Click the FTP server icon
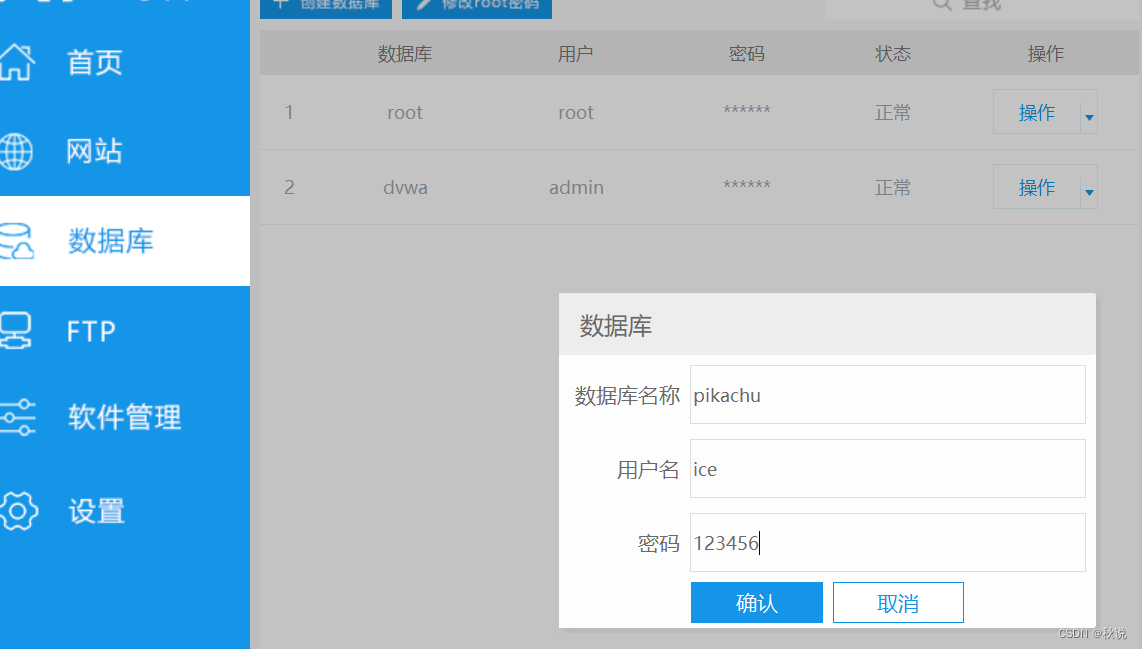 [x=15, y=331]
